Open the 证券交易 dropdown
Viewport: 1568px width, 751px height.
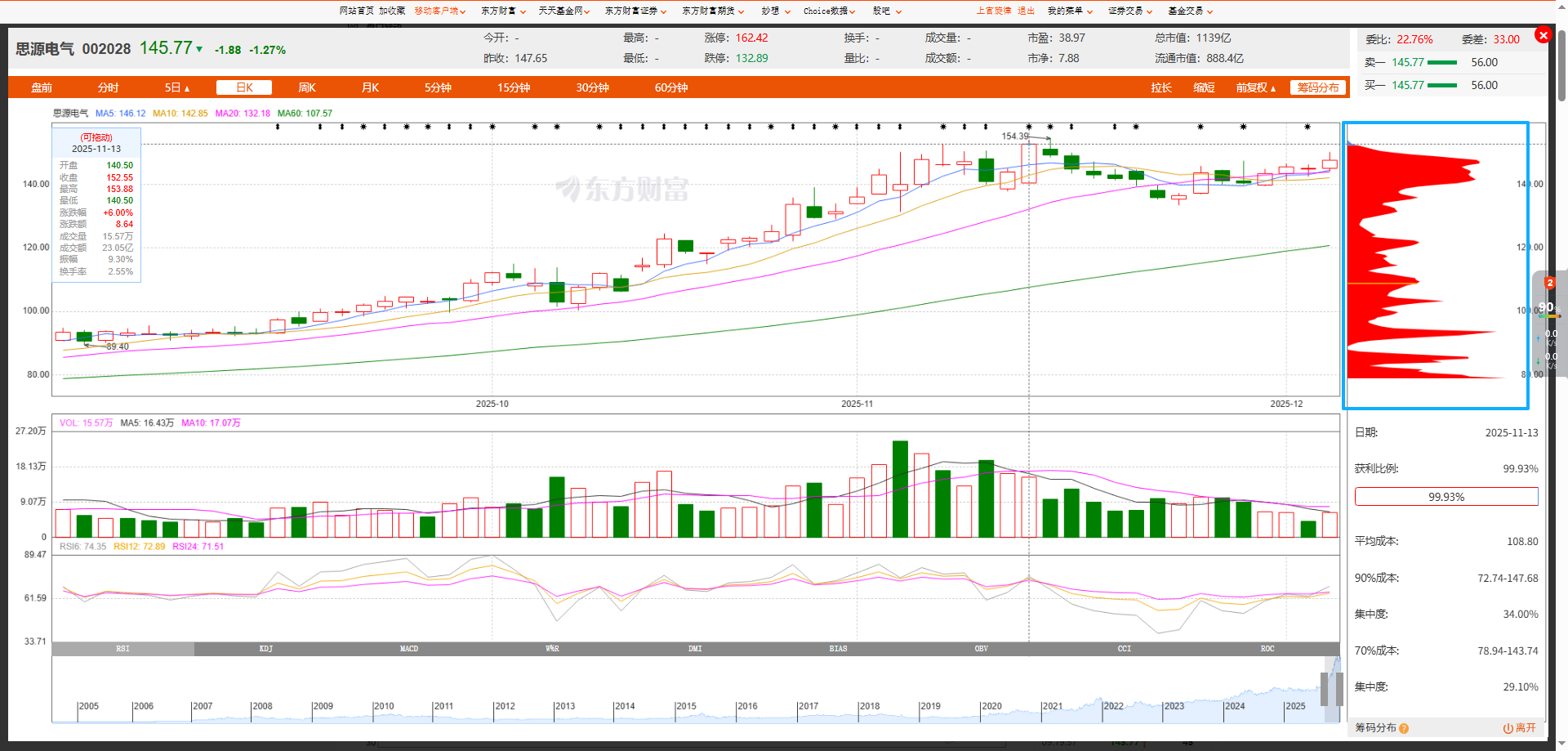tap(1130, 11)
